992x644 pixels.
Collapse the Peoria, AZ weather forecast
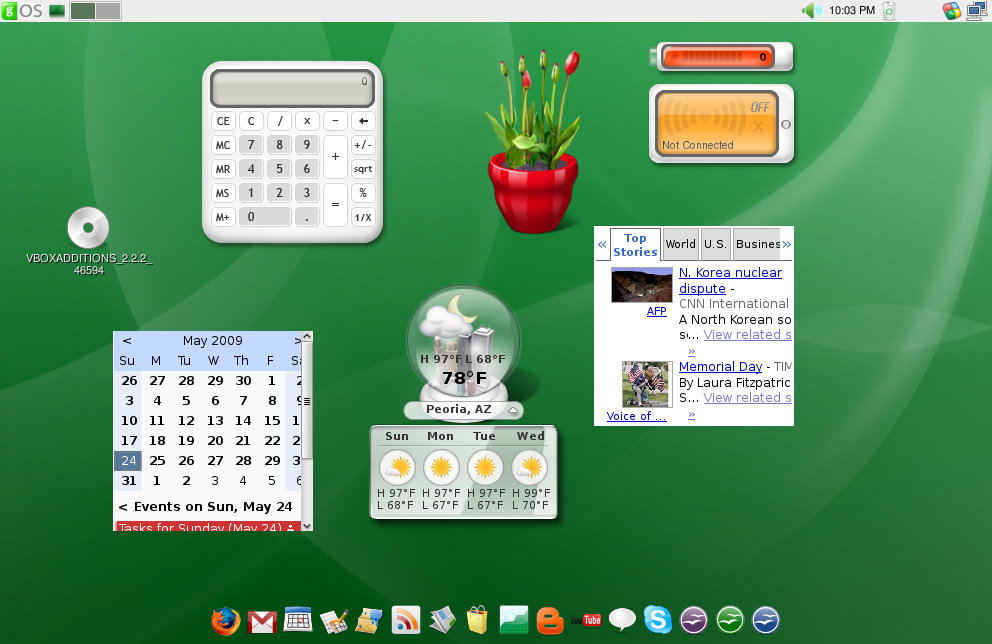click(513, 410)
